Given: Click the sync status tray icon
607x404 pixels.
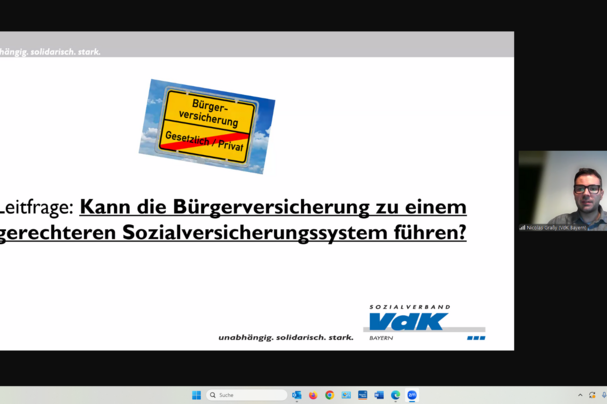Looking at the screenshot, I should pos(592,395).
